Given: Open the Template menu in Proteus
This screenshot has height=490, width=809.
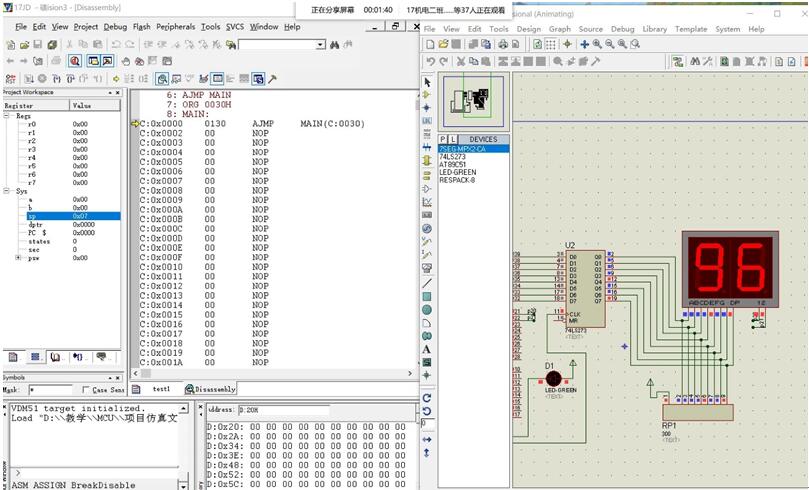Looking at the screenshot, I should [x=690, y=29].
